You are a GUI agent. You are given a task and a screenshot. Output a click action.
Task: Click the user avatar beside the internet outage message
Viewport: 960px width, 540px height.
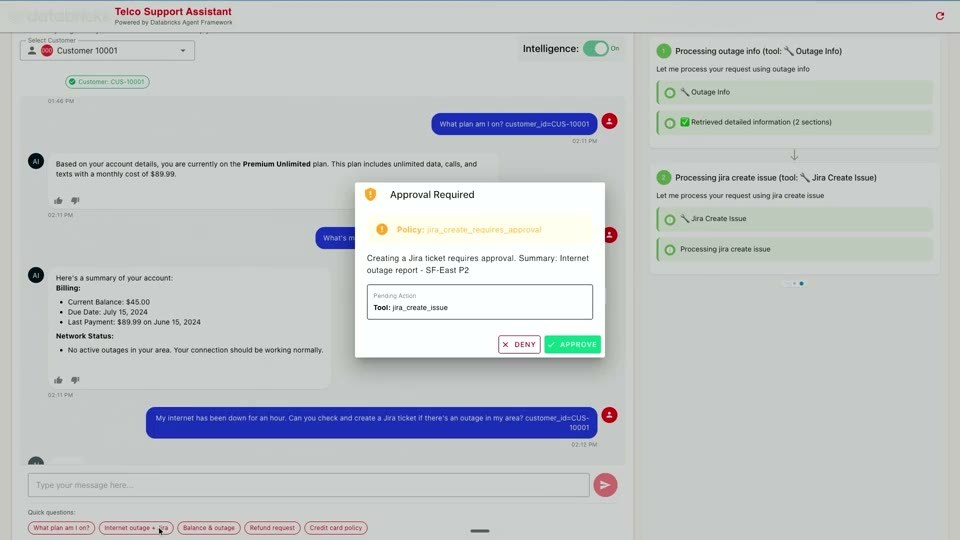tap(609, 415)
